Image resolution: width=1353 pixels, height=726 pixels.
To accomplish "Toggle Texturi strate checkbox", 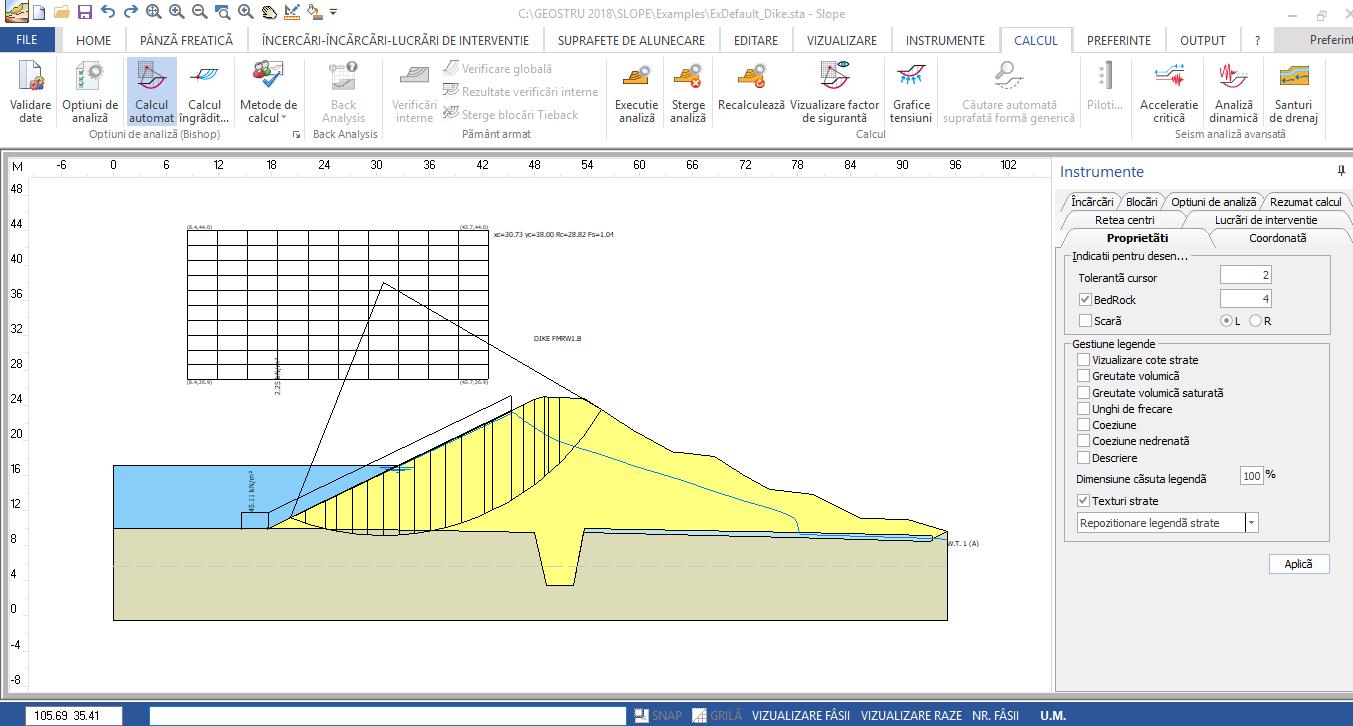I will [1083, 501].
